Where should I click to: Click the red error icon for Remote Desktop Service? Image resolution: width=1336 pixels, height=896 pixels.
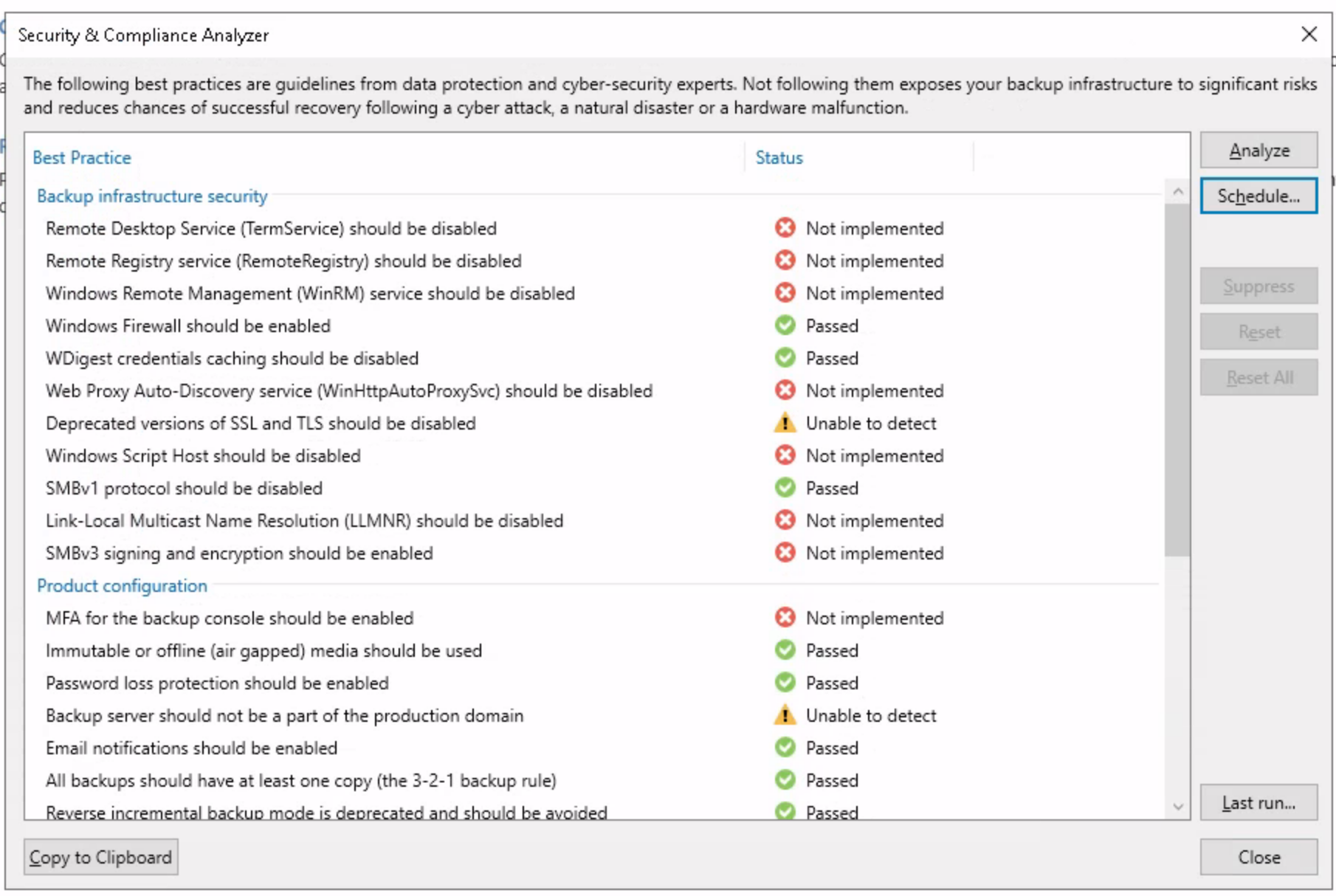tap(785, 228)
